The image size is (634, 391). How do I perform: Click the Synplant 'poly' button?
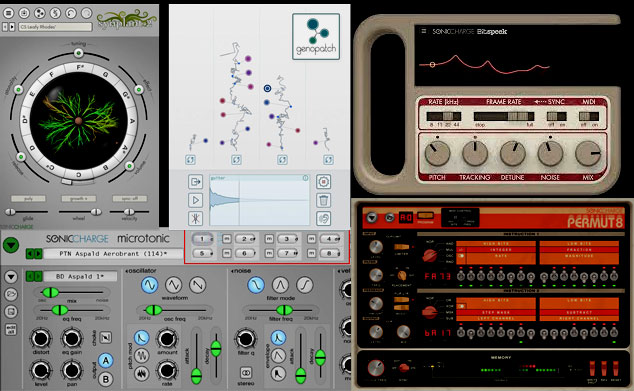[x=28, y=199]
